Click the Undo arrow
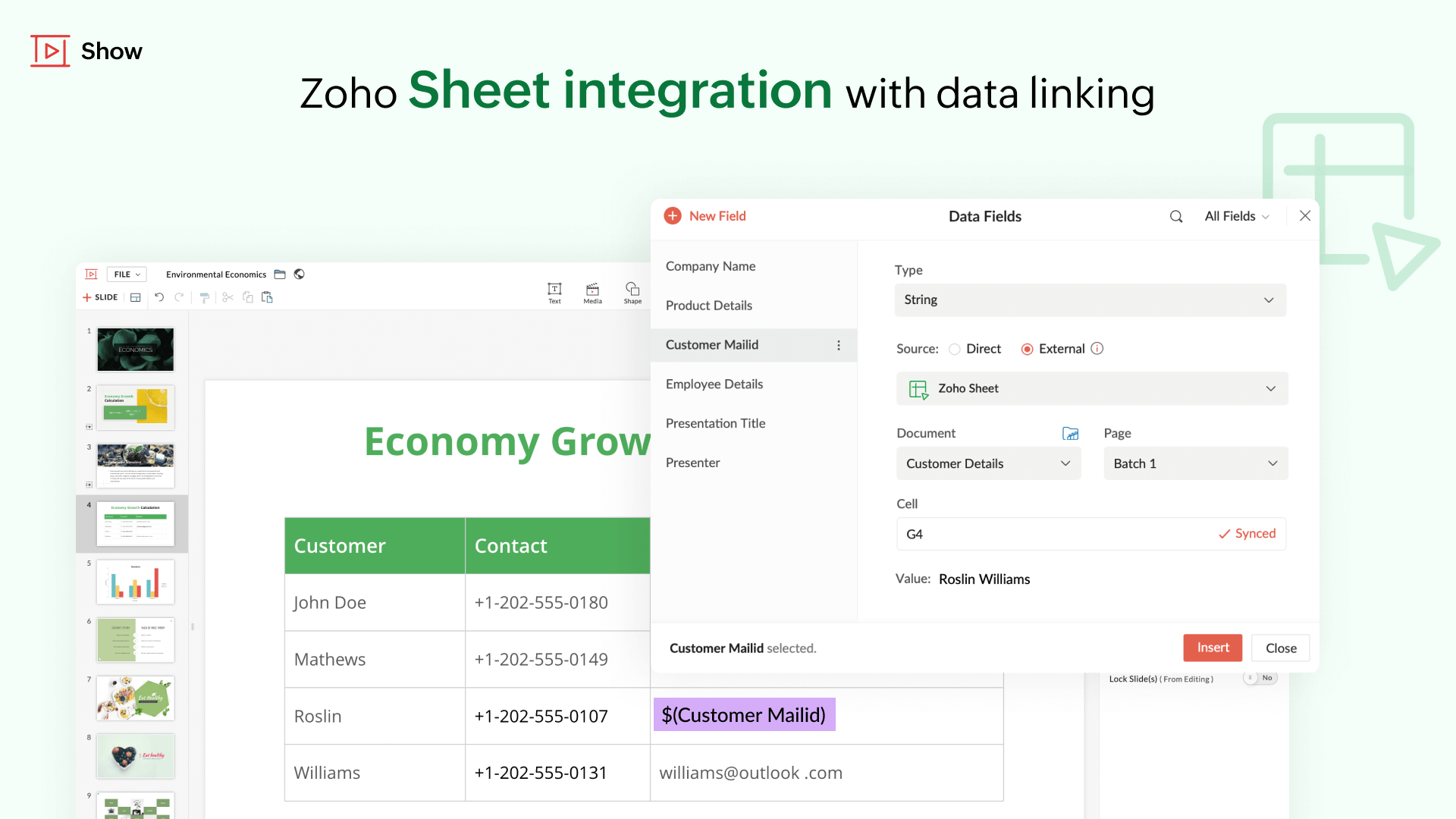The image size is (1456, 819). pos(159,297)
